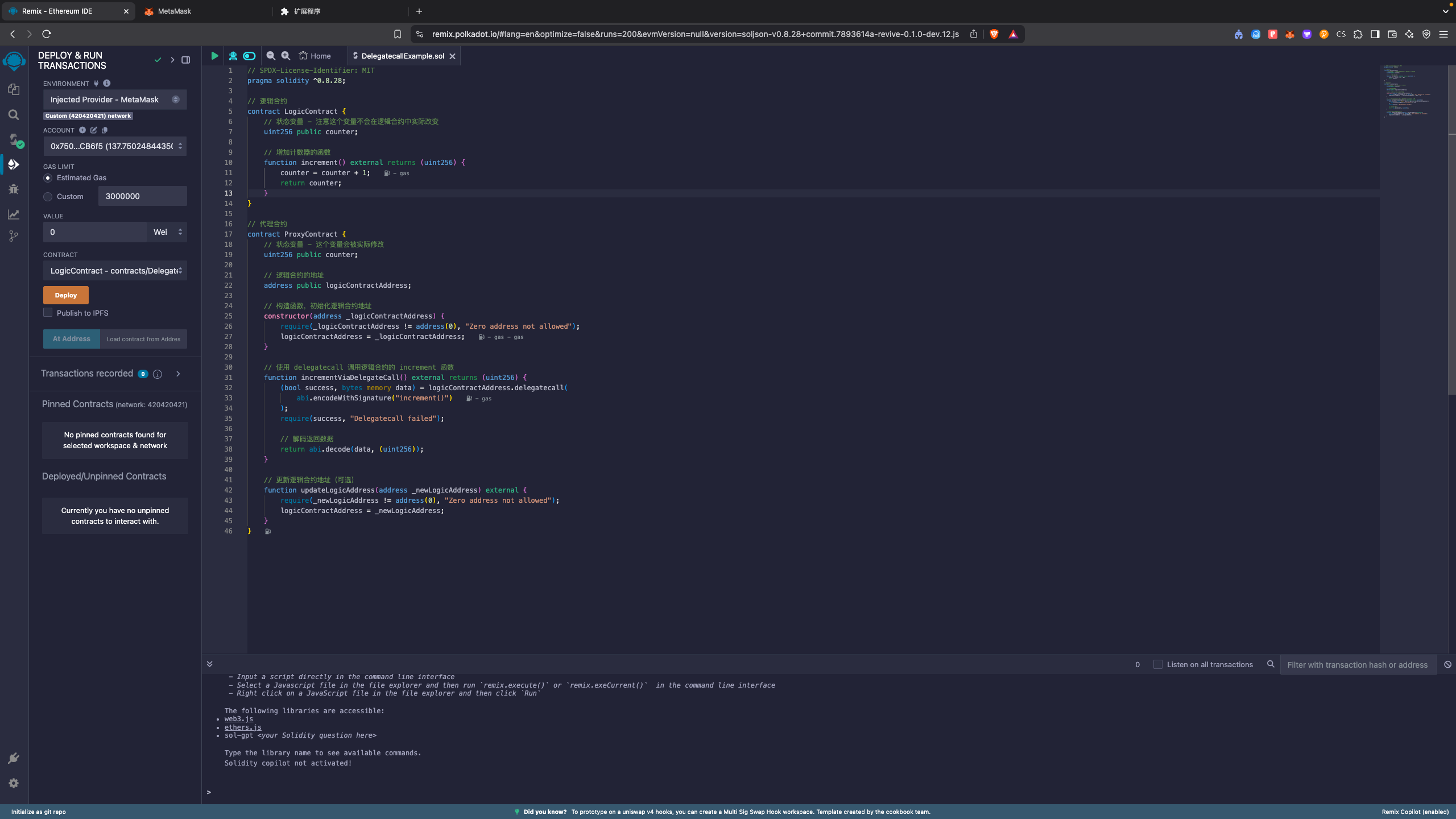Clear the terminal with the ban icon
The width and height of the screenshot is (1456, 819).
point(1447,664)
